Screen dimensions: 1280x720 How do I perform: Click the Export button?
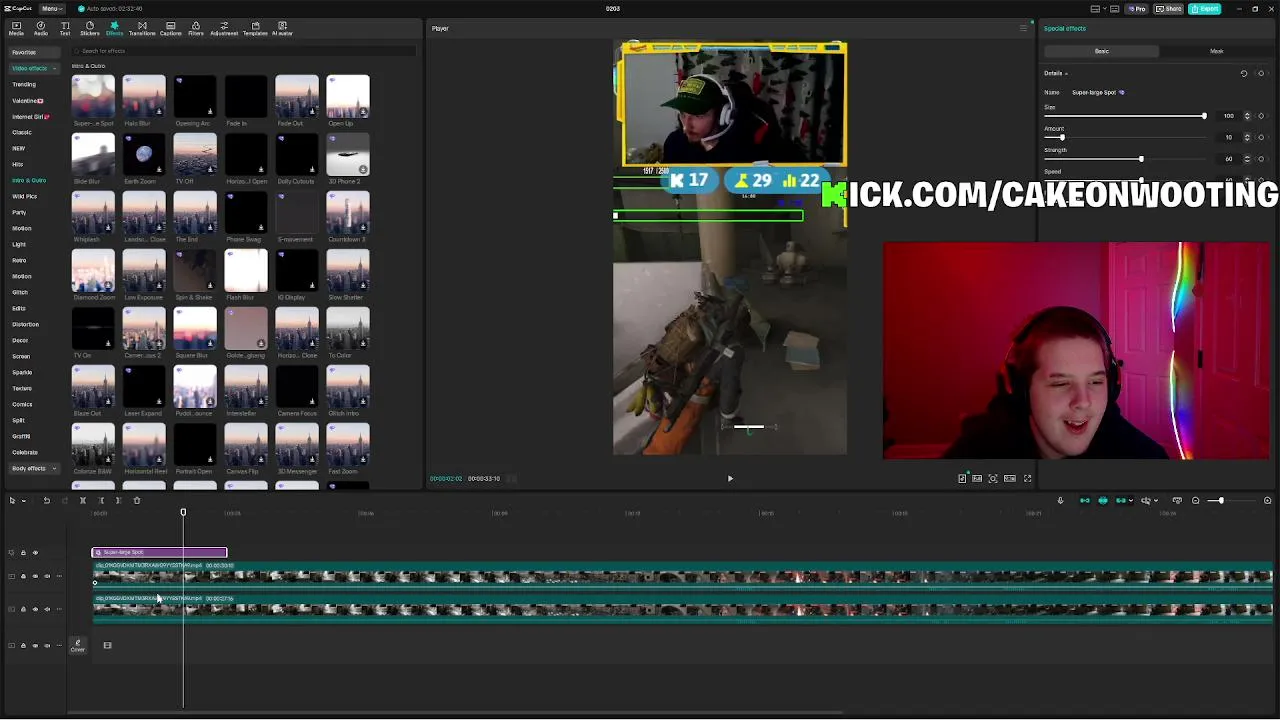click(1205, 8)
